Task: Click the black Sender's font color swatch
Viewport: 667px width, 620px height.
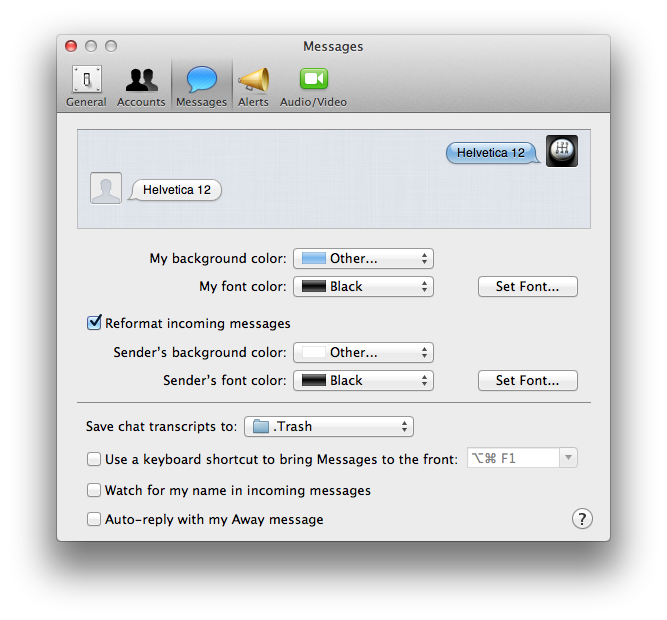Action: pos(314,381)
